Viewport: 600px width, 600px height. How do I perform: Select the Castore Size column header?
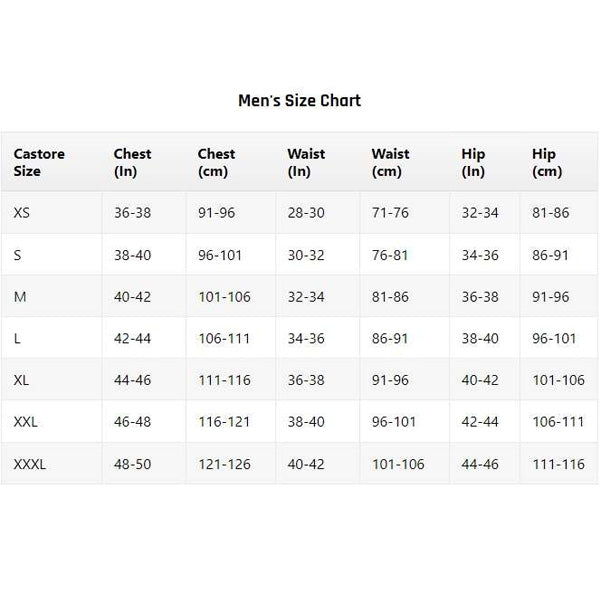(x=39, y=162)
